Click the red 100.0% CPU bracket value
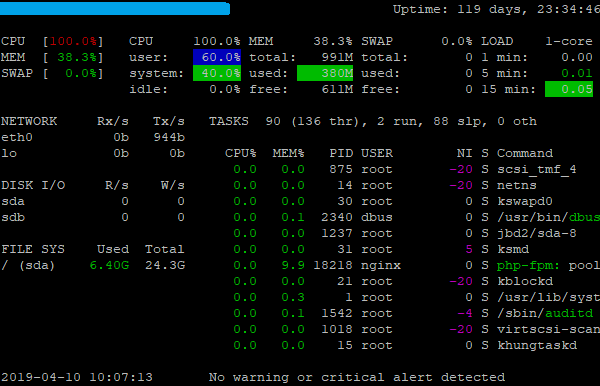The image size is (600, 386). pos(73,41)
